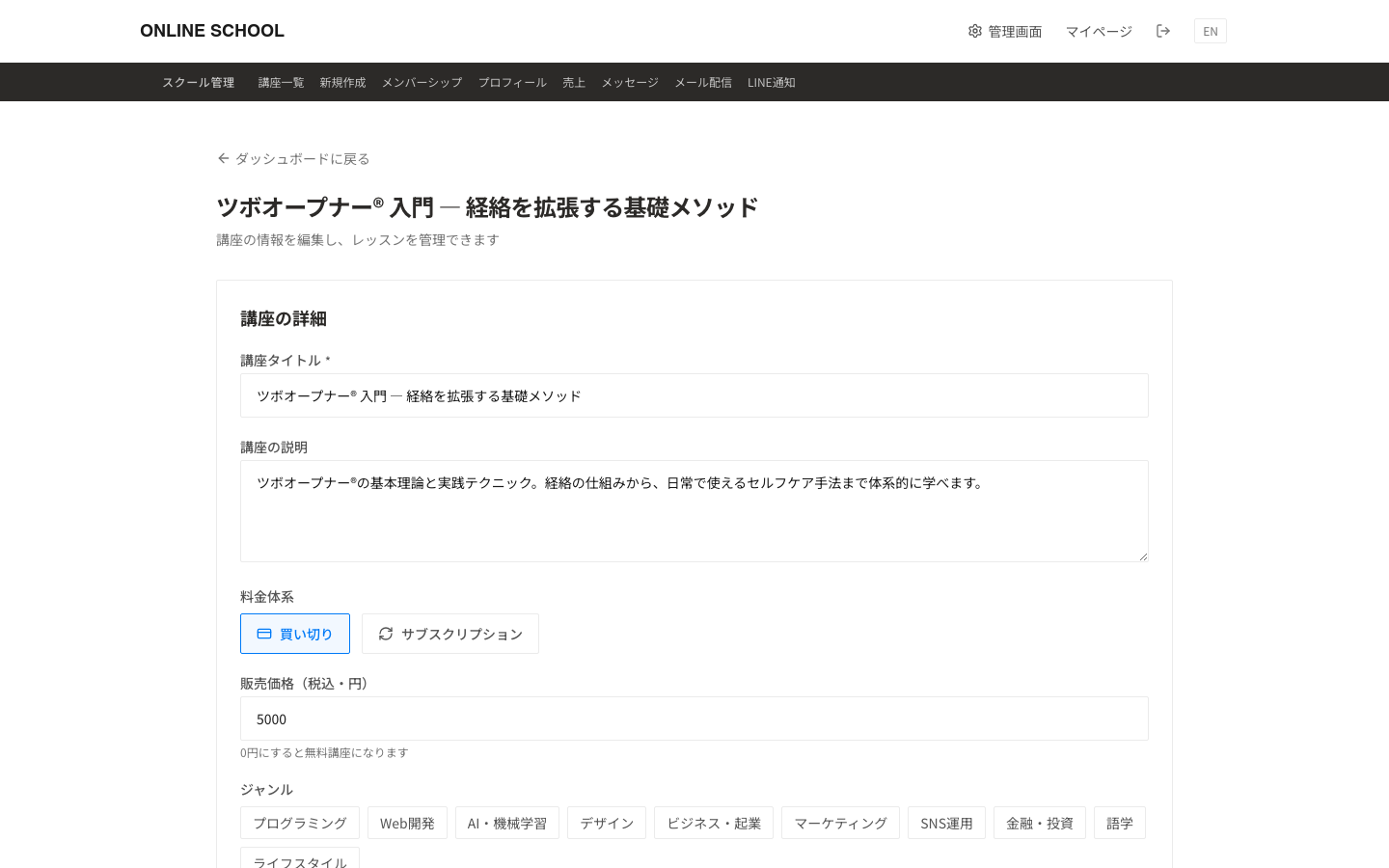This screenshot has height=868, width=1389.
Task: Open the 売上 section
Action: click(574, 82)
